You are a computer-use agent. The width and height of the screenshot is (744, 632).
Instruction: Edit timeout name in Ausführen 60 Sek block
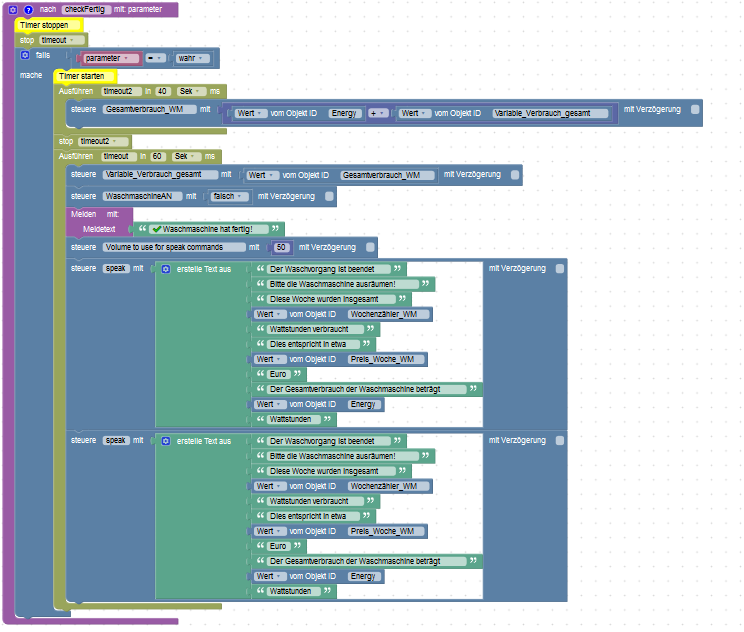coord(119,156)
